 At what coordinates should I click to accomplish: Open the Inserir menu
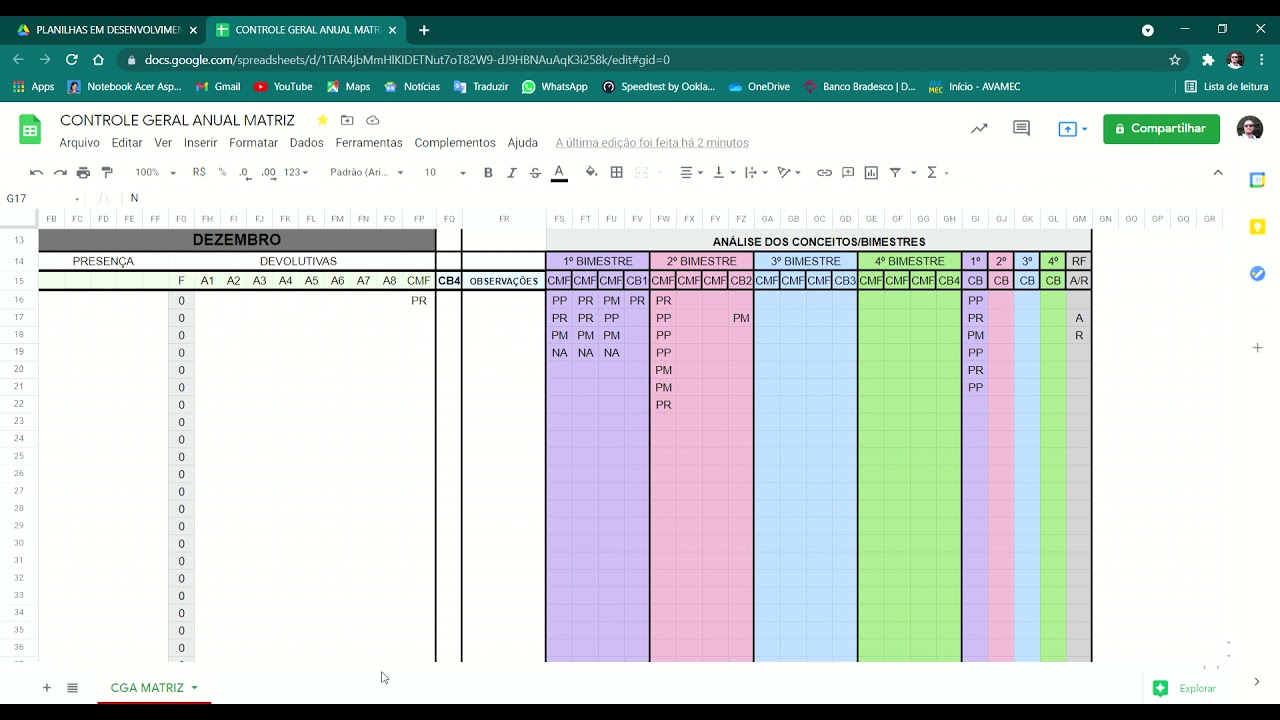click(x=201, y=143)
